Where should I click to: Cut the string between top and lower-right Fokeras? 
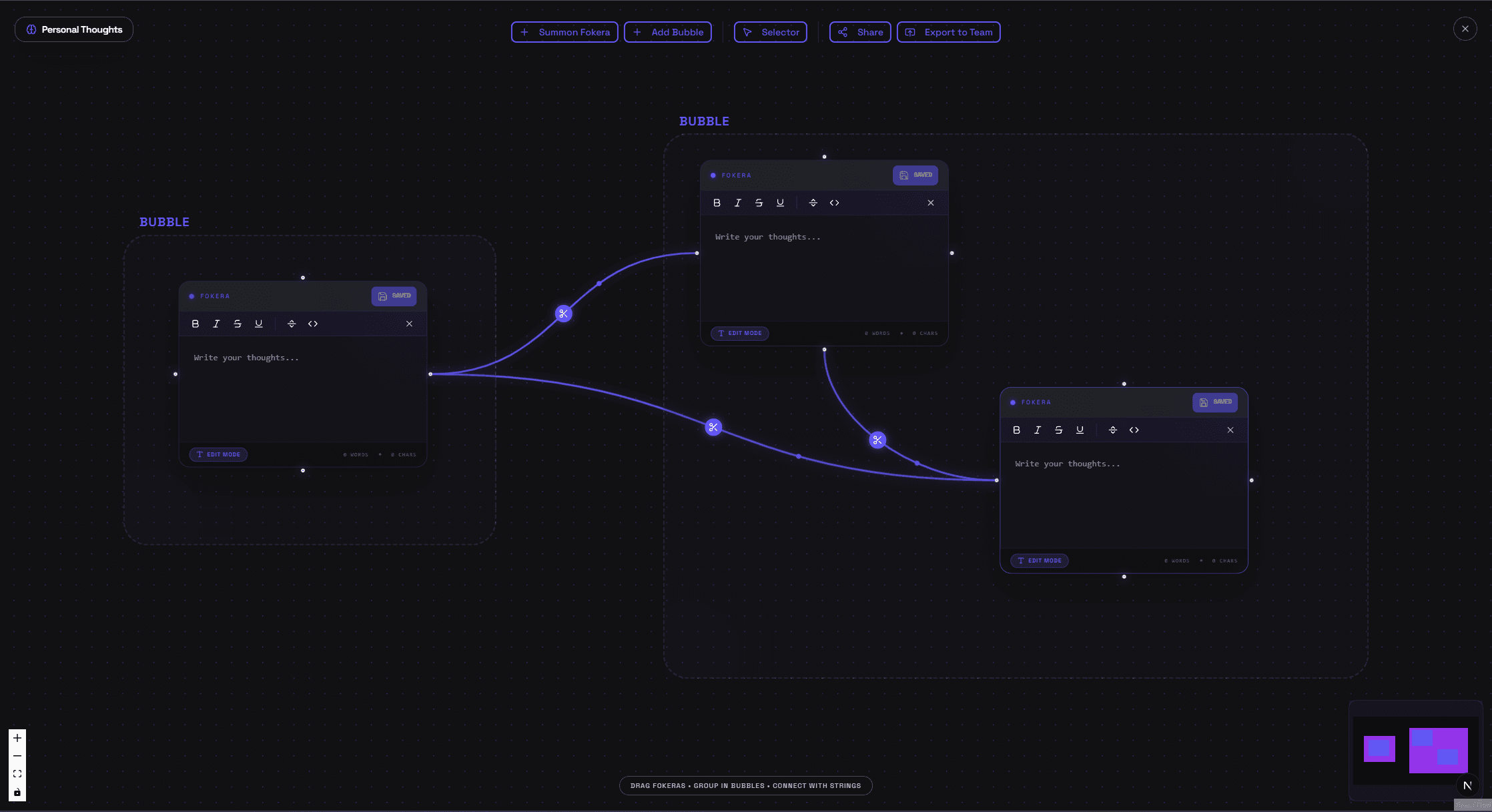click(877, 440)
